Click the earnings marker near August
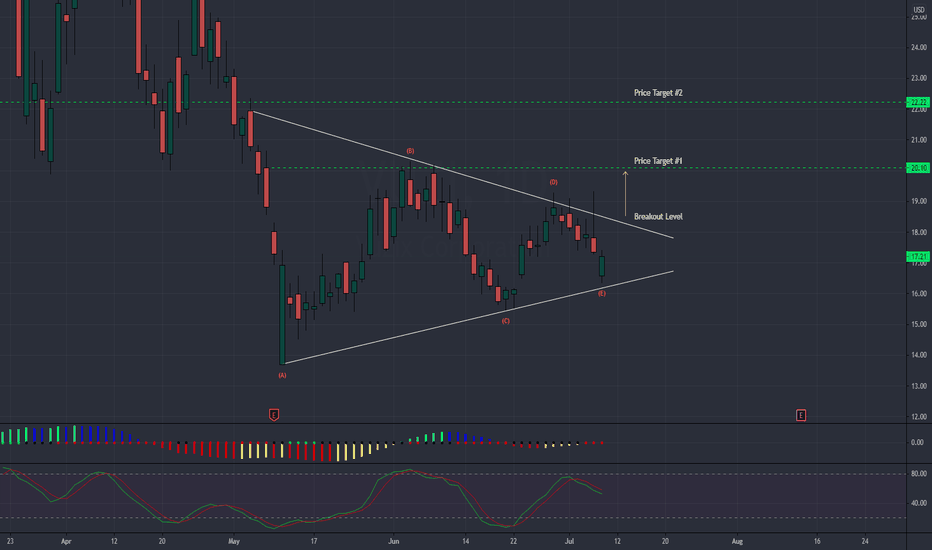Screen dimensions: 932x550 pyautogui.click(x=801, y=415)
